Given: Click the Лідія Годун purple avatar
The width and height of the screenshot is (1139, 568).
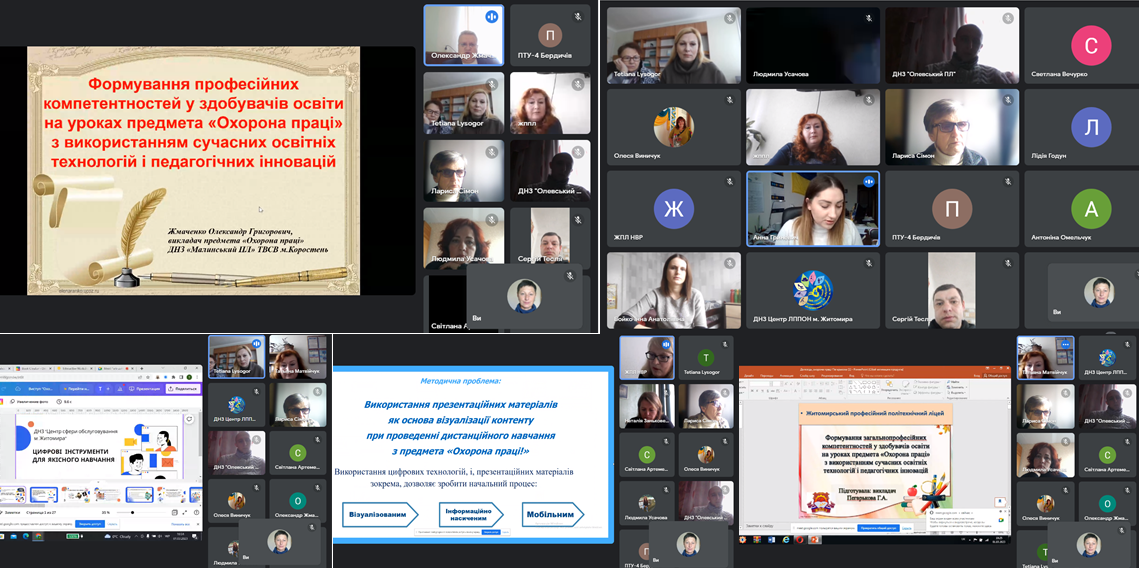Looking at the screenshot, I should click(1091, 128).
